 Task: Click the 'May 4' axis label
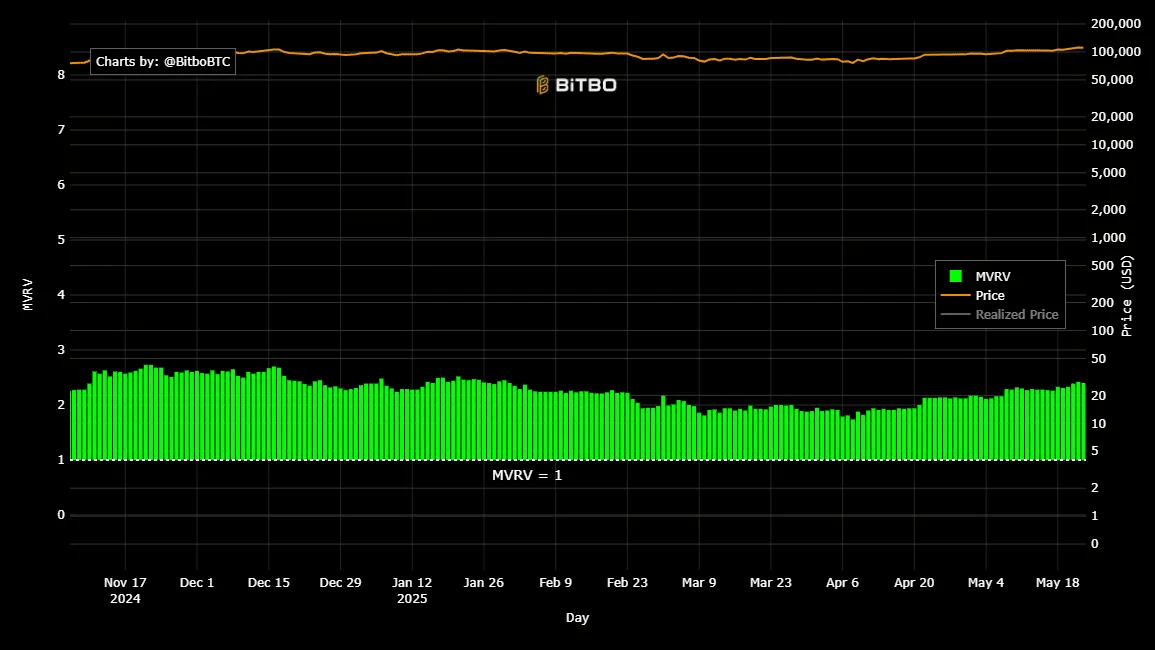[x=986, y=582]
